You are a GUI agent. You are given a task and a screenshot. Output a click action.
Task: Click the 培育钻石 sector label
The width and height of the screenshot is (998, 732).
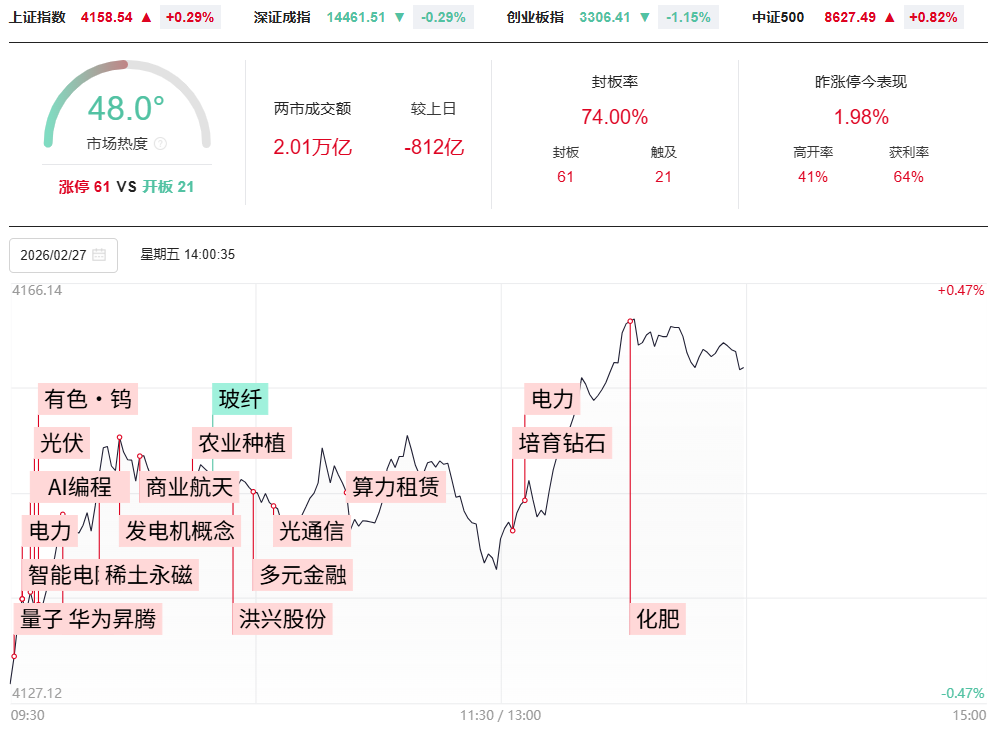click(561, 443)
